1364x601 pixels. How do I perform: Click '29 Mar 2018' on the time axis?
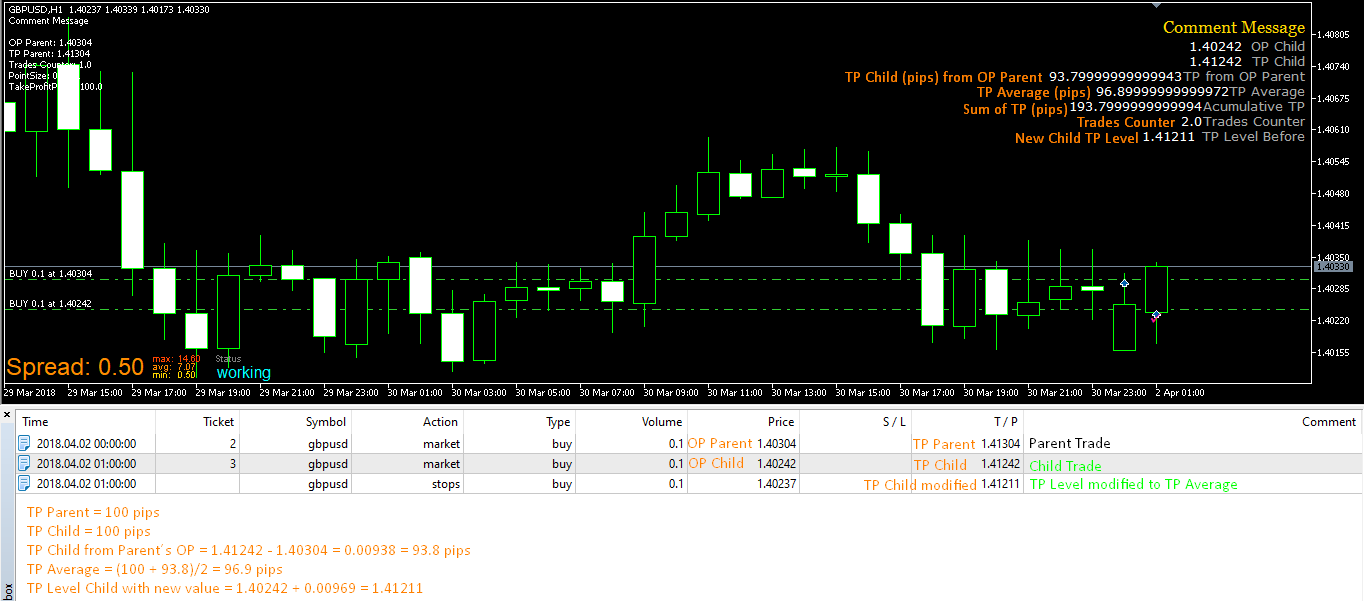pyautogui.click(x=30, y=392)
